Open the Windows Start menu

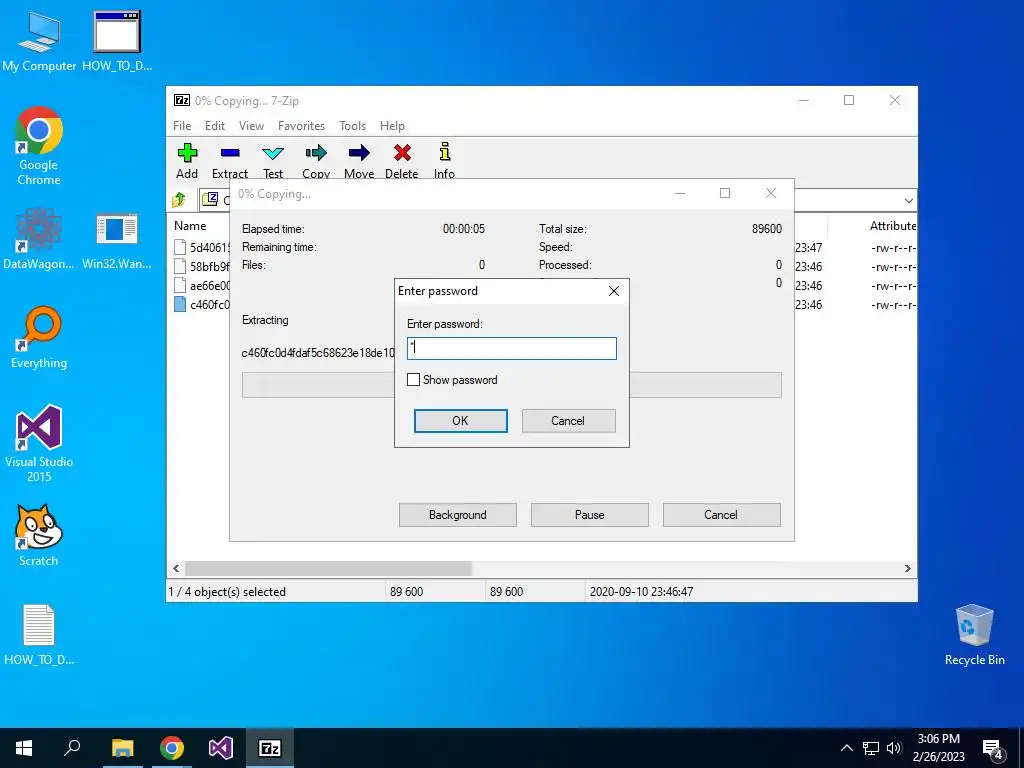coord(24,748)
